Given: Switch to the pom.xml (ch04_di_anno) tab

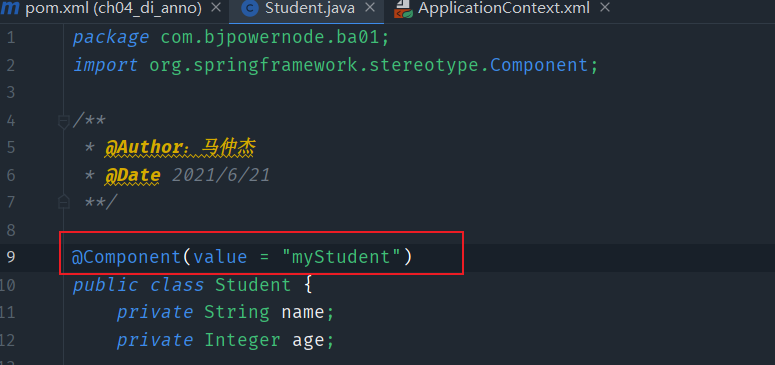Looking at the screenshot, I should 113,8.
